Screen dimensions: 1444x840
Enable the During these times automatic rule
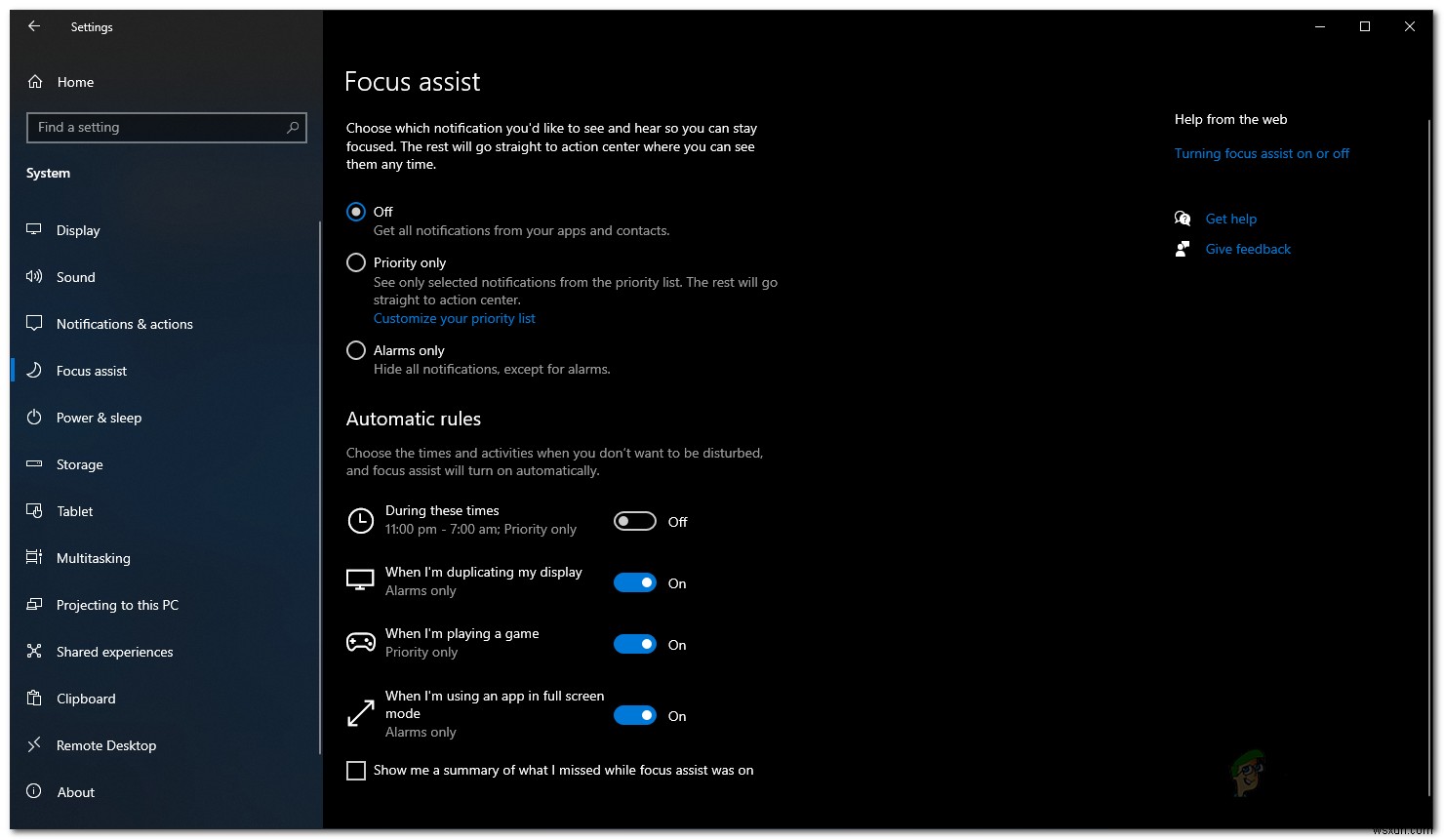point(635,521)
